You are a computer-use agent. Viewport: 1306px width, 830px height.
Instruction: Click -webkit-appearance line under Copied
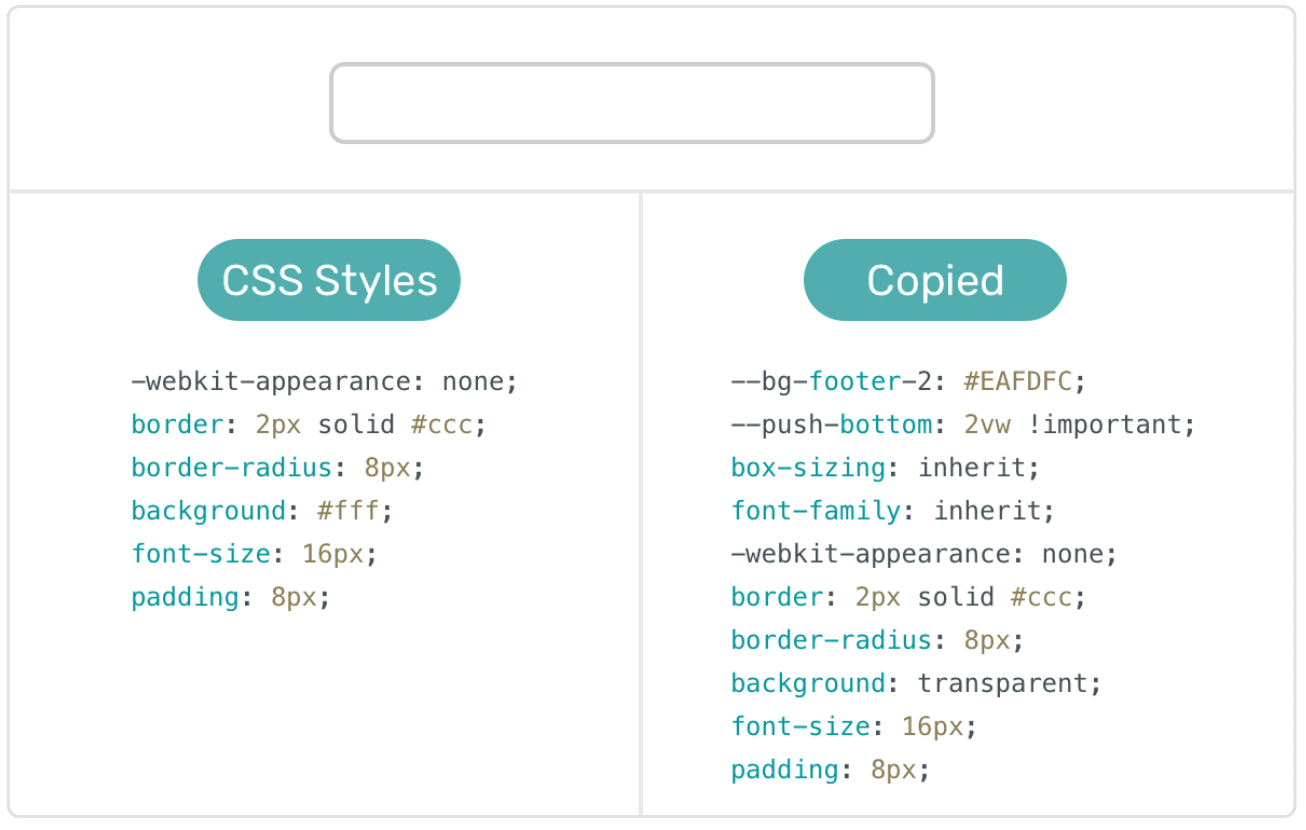923,554
